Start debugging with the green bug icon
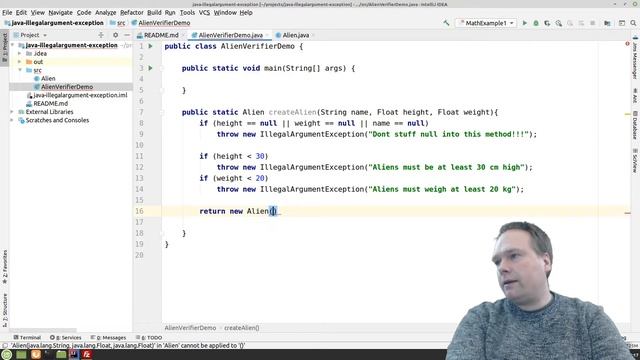The image size is (640, 360). pyautogui.click(x=536, y=23)
